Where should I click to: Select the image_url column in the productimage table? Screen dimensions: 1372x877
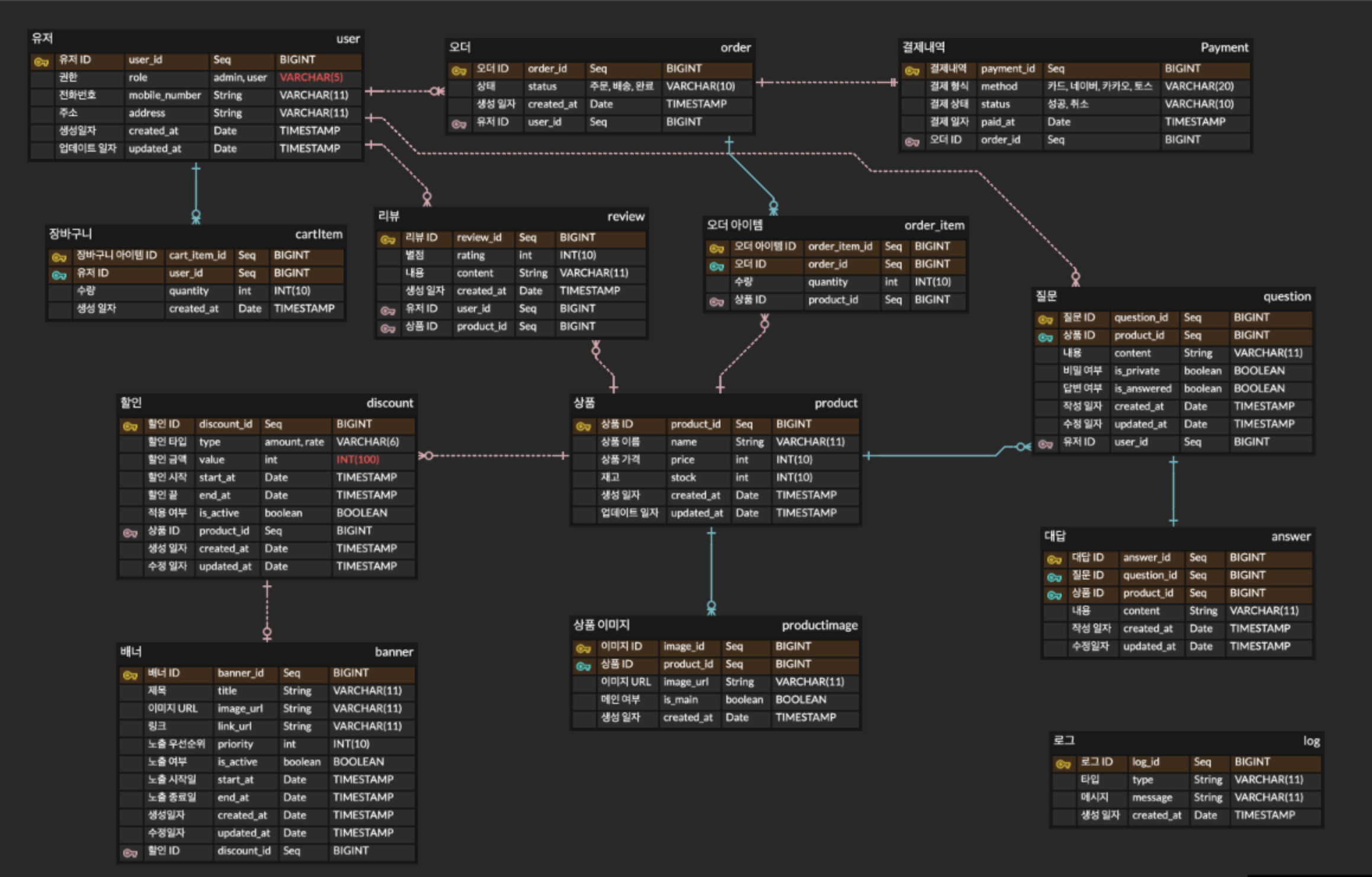pyautogui.click(x=685, y=682)
